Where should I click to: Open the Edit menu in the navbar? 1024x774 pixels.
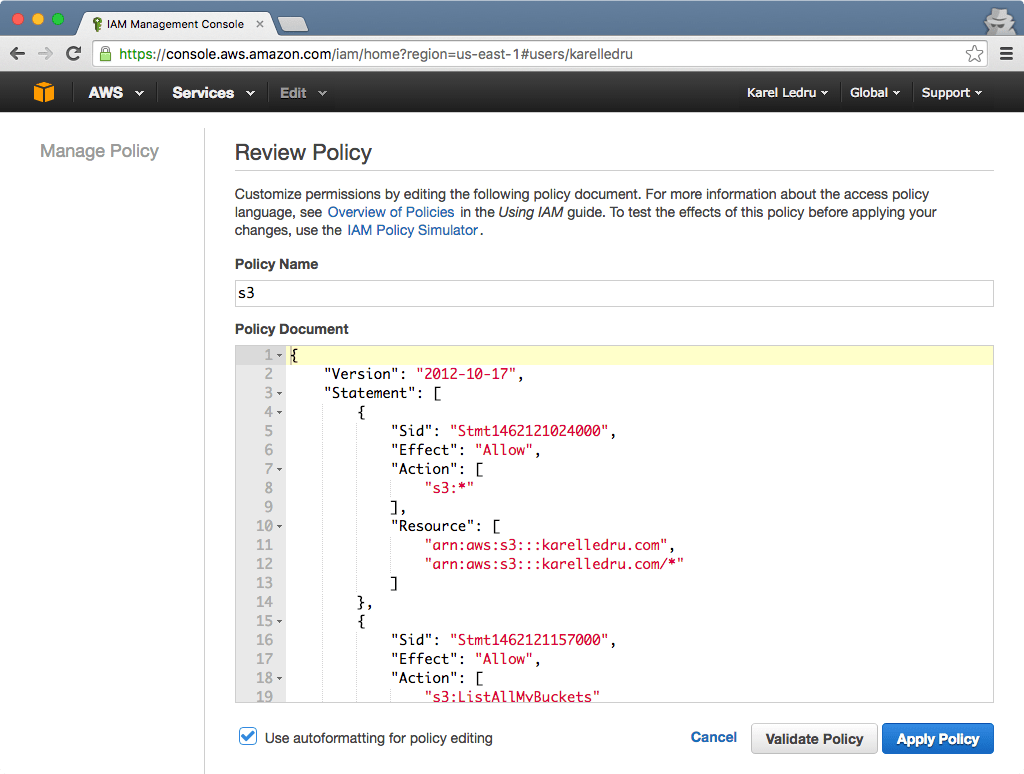295,92
